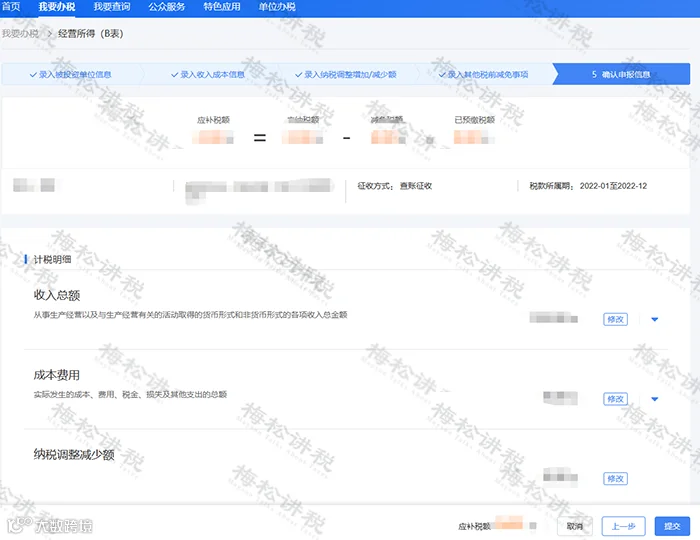Click the 取消 button
This screenshot has height=540, width=700.
pos(575,526)
